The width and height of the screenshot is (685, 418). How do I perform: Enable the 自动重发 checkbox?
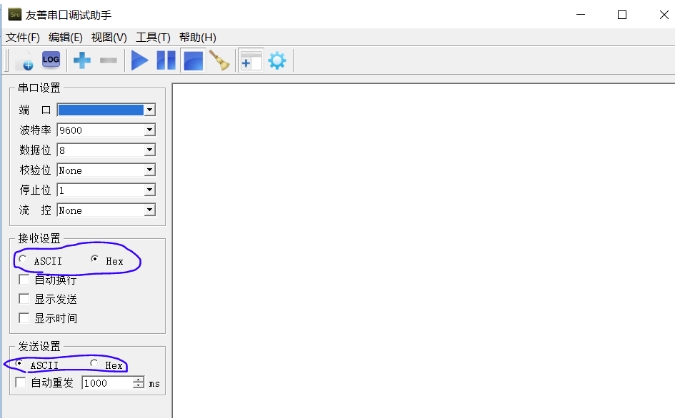coord(20,383)
